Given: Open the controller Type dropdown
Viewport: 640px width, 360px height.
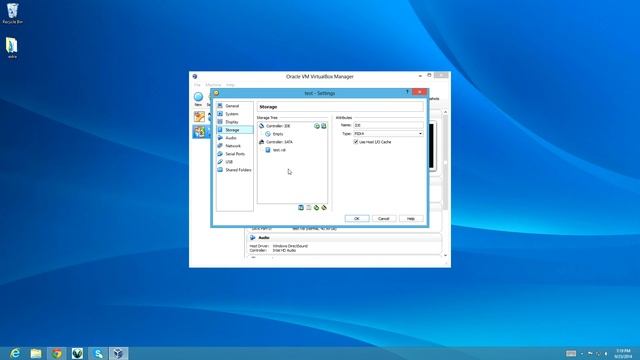Looking at the screenshot, I should coord(388,133).
